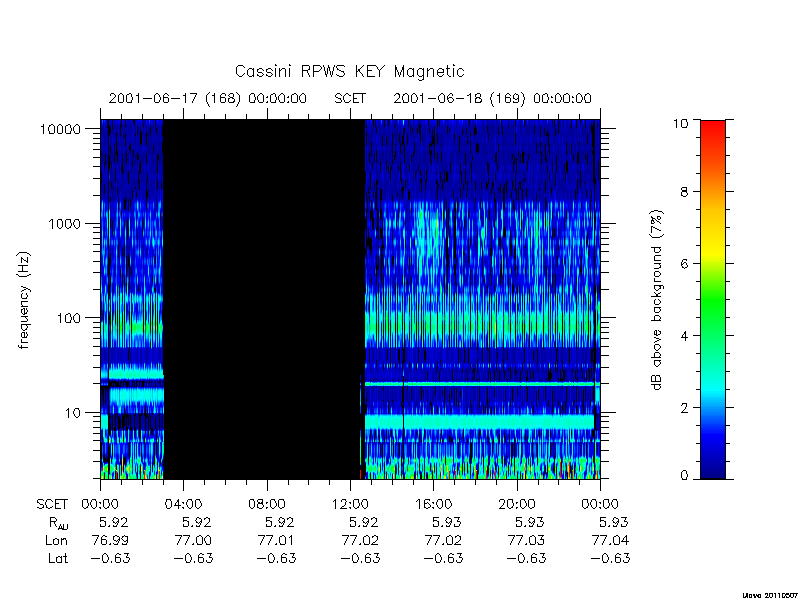The image size is (800, 600).
Task: Select the end date '2001-06-18 (169) 00:00:00'
Action: tap(492, 98)
